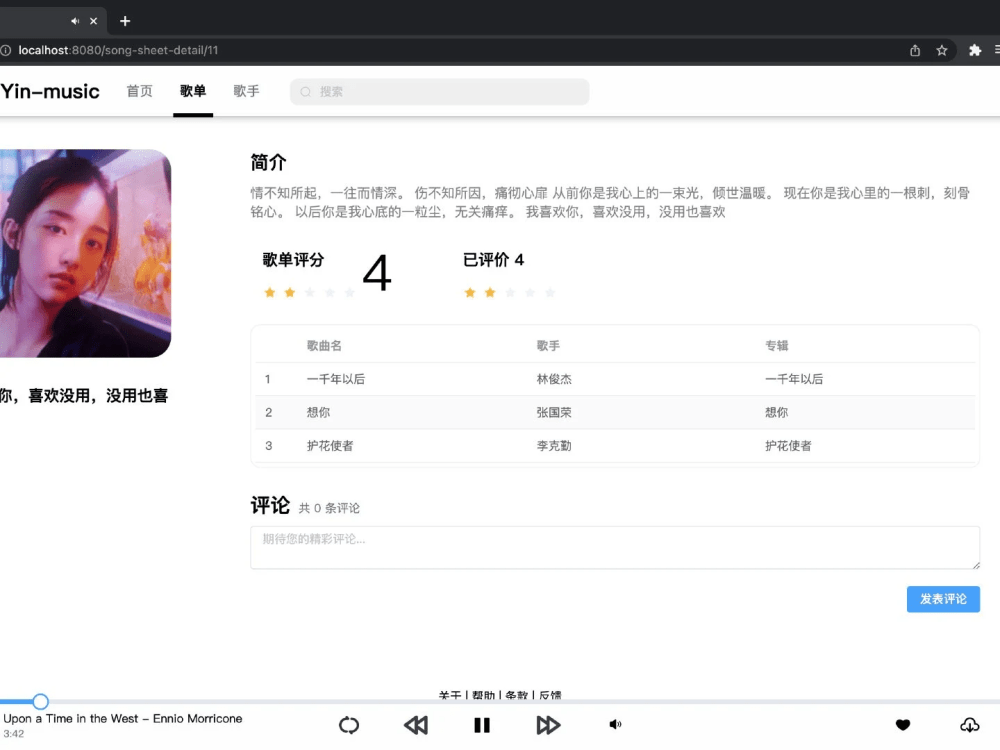Go to 首页 tab

pyautogui.click(x=140, y=91)
